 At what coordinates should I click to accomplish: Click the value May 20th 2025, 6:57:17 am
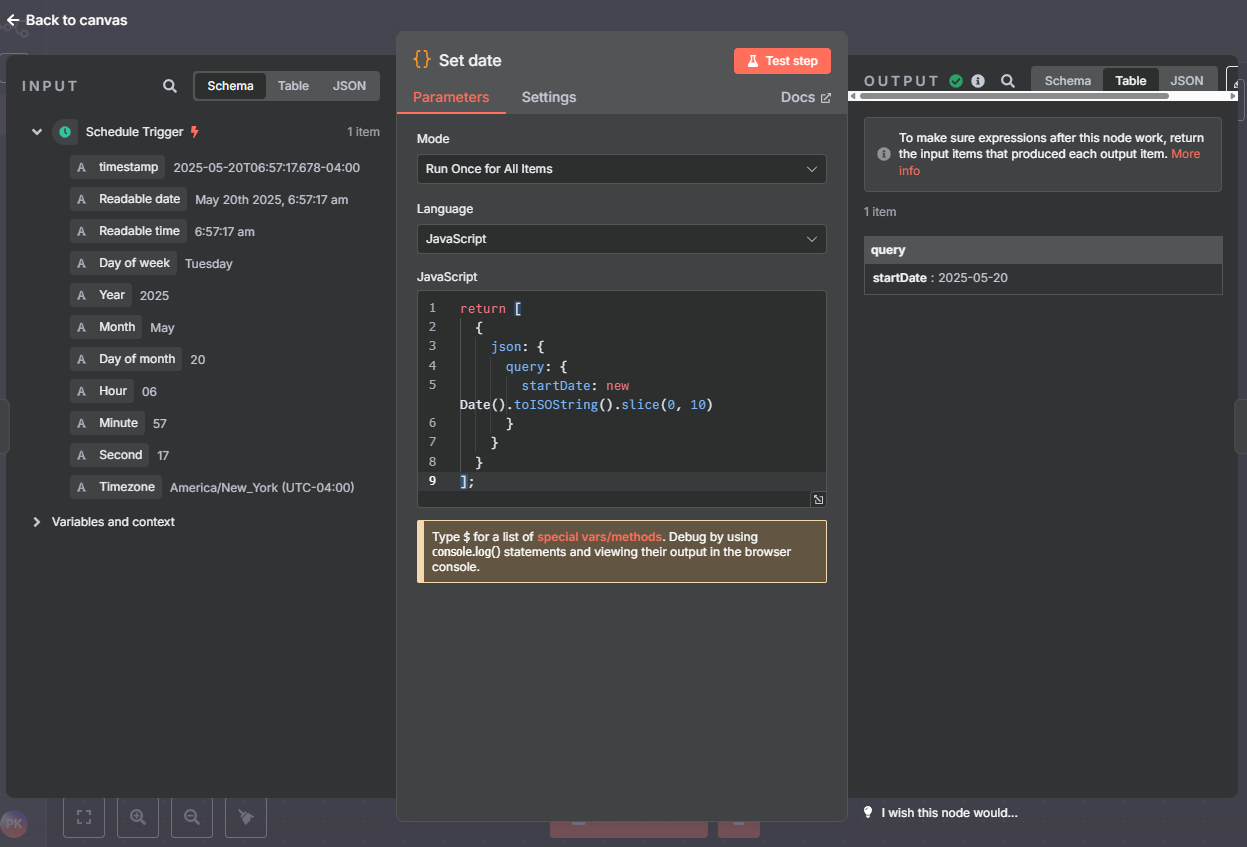pos(272,200)
